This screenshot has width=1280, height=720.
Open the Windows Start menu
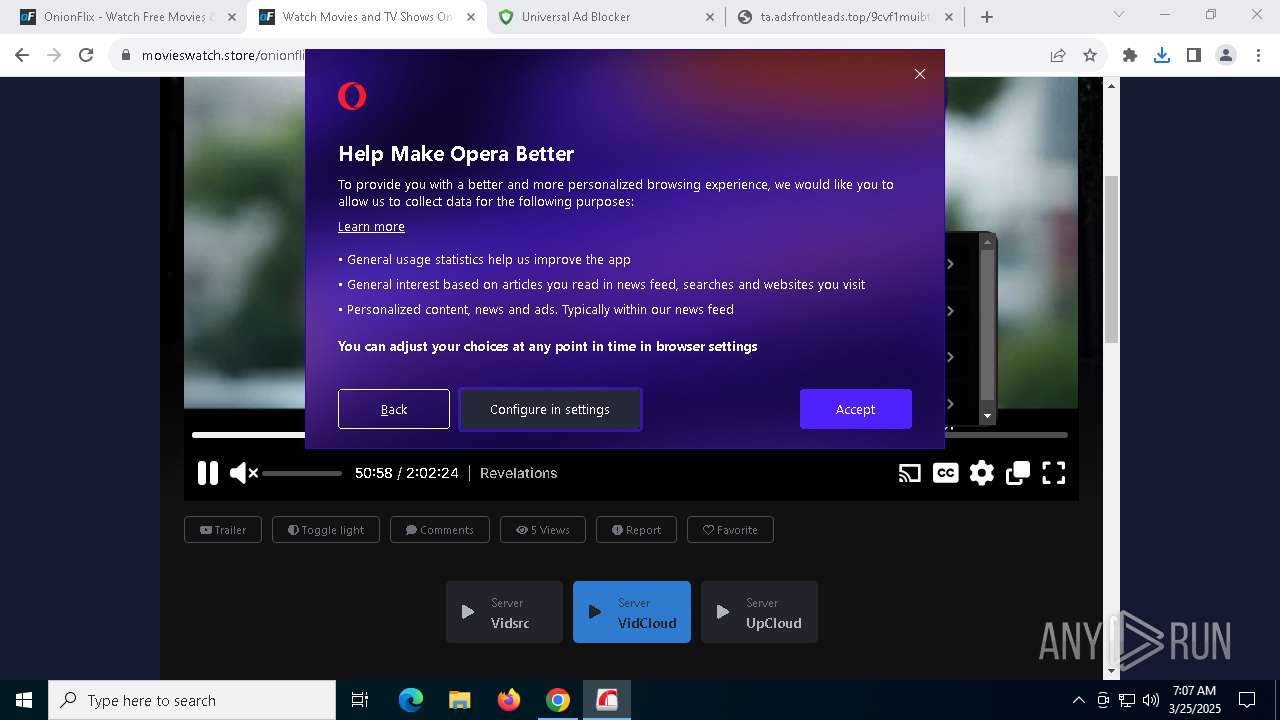click(x=24, y=700)
